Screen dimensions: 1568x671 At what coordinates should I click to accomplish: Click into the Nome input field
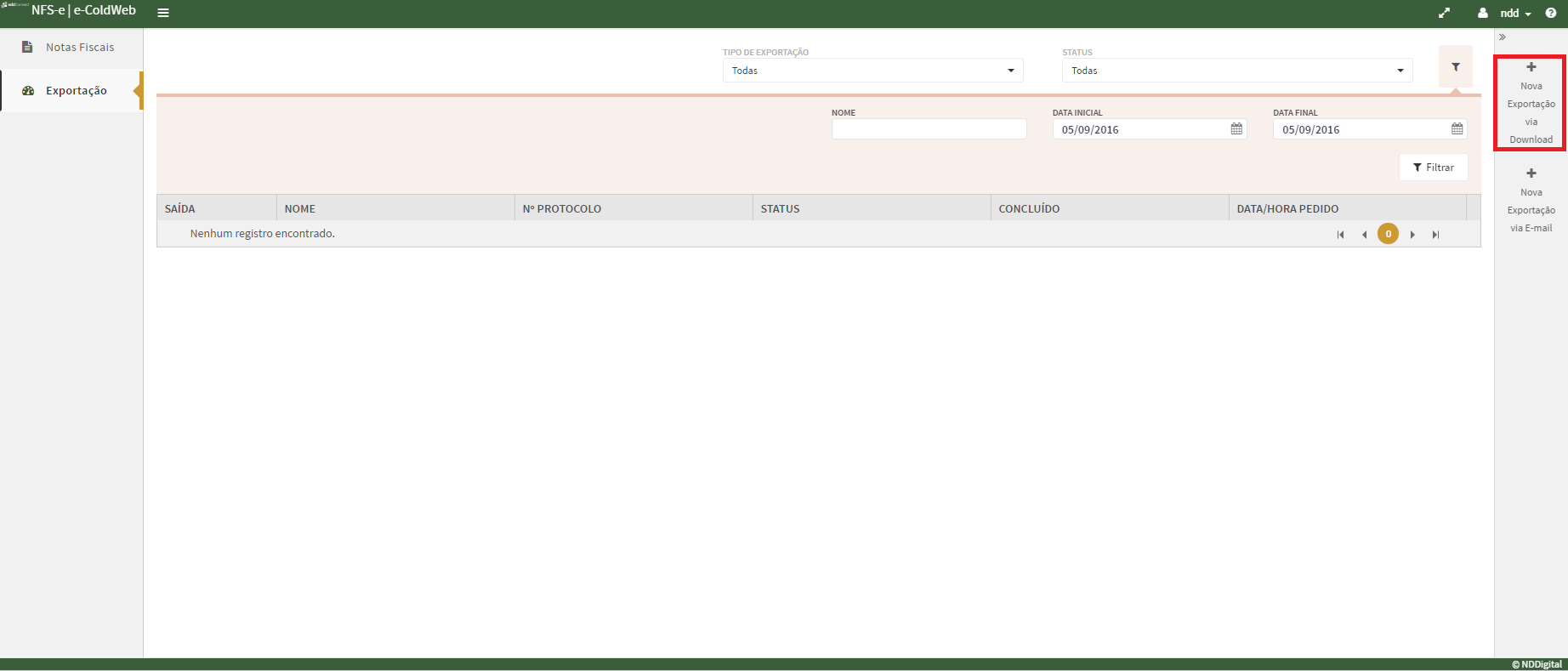point(929,129)
